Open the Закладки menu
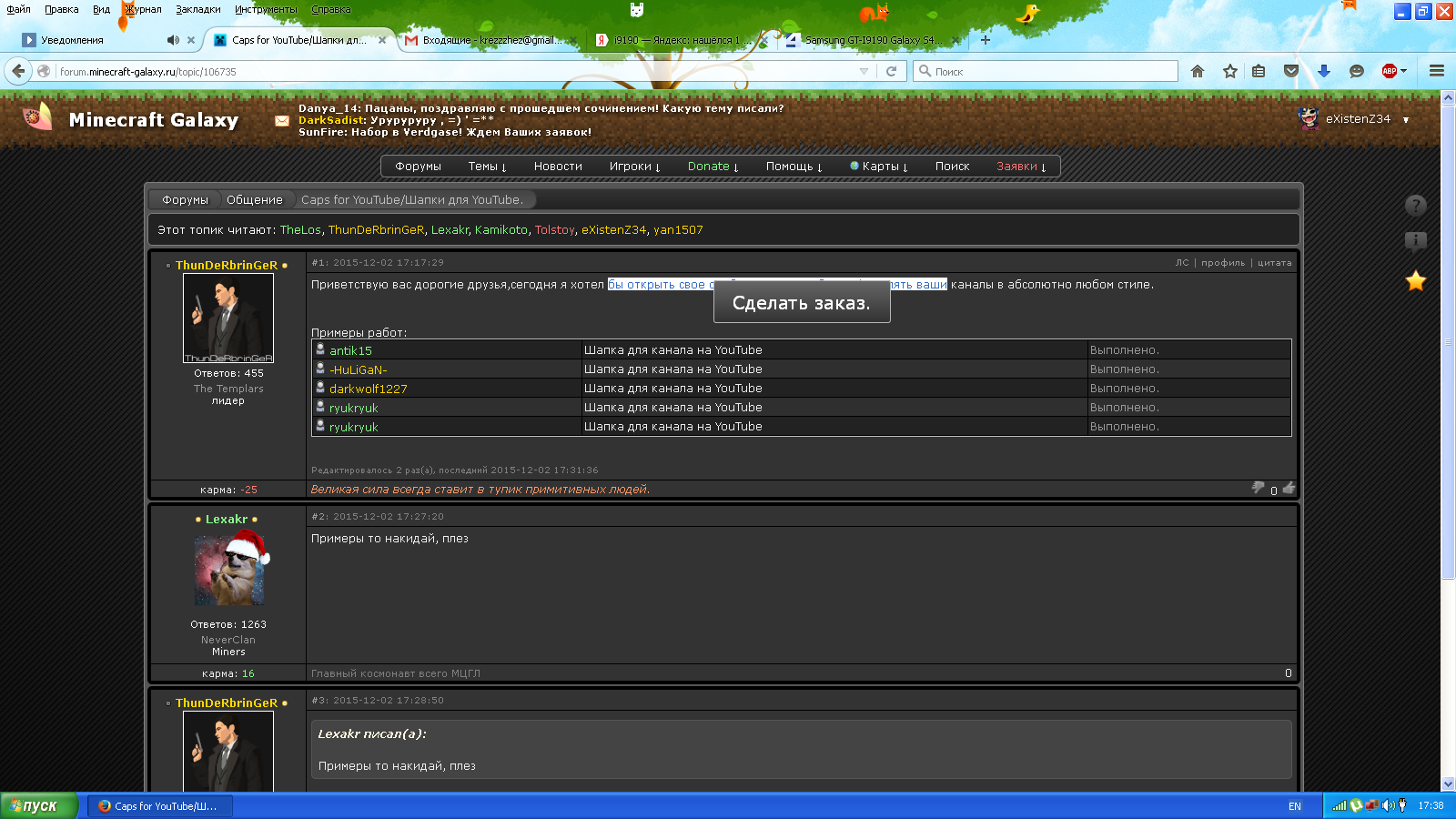The image size is (1456, 819). pyautogui.click(x=197, y=9)
